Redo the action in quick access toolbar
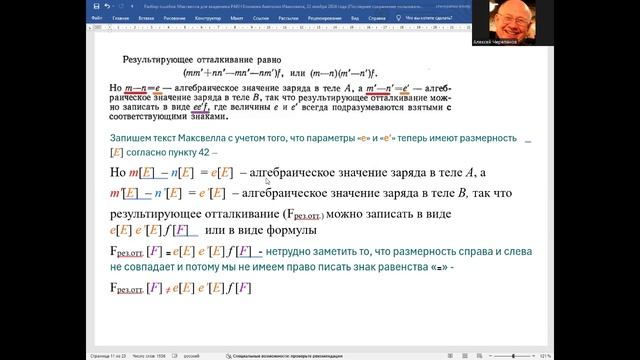 click(121, 6)
